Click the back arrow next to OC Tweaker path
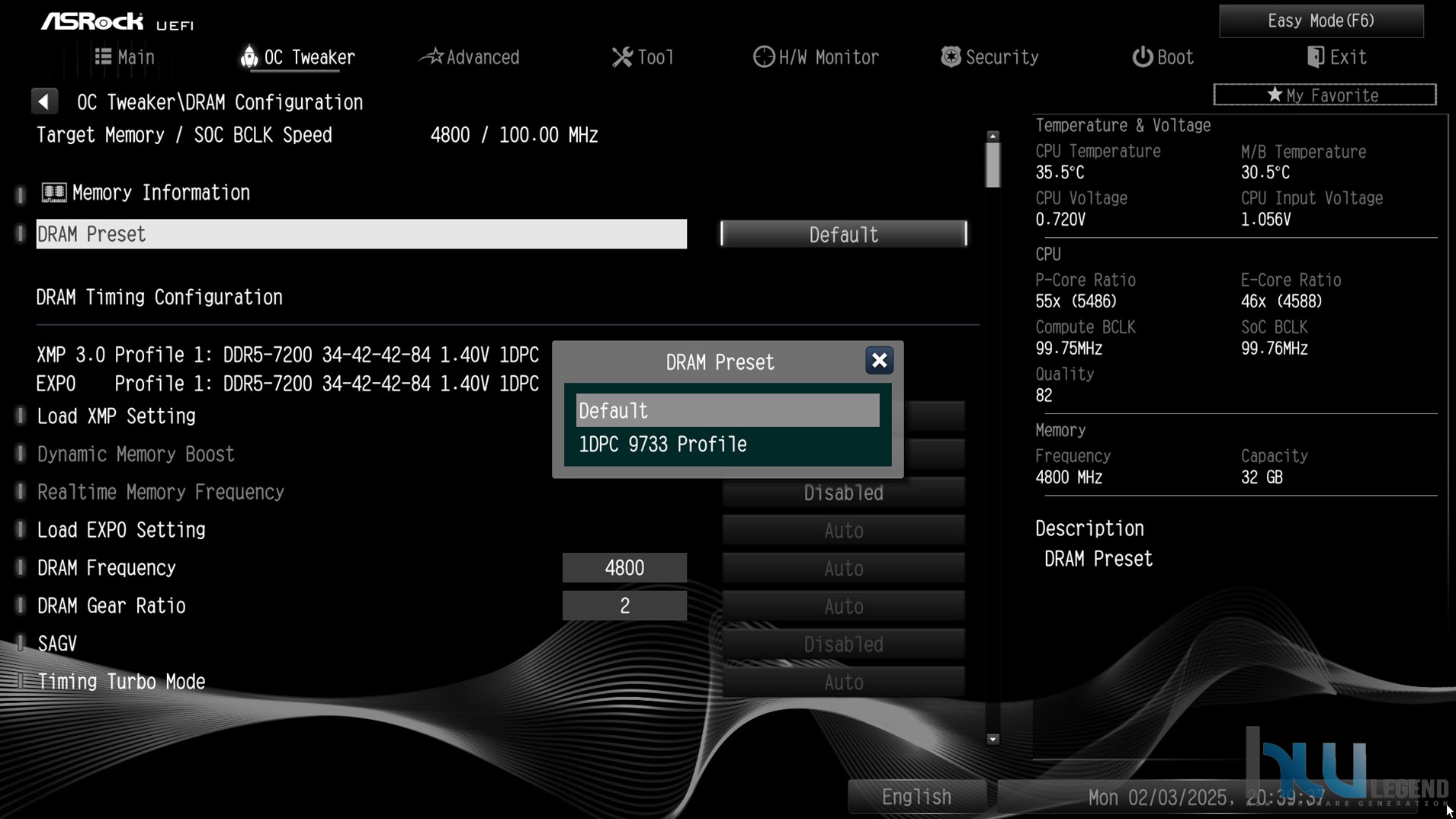This screenshot has height=819, width=1456. (x=44, y=101)
